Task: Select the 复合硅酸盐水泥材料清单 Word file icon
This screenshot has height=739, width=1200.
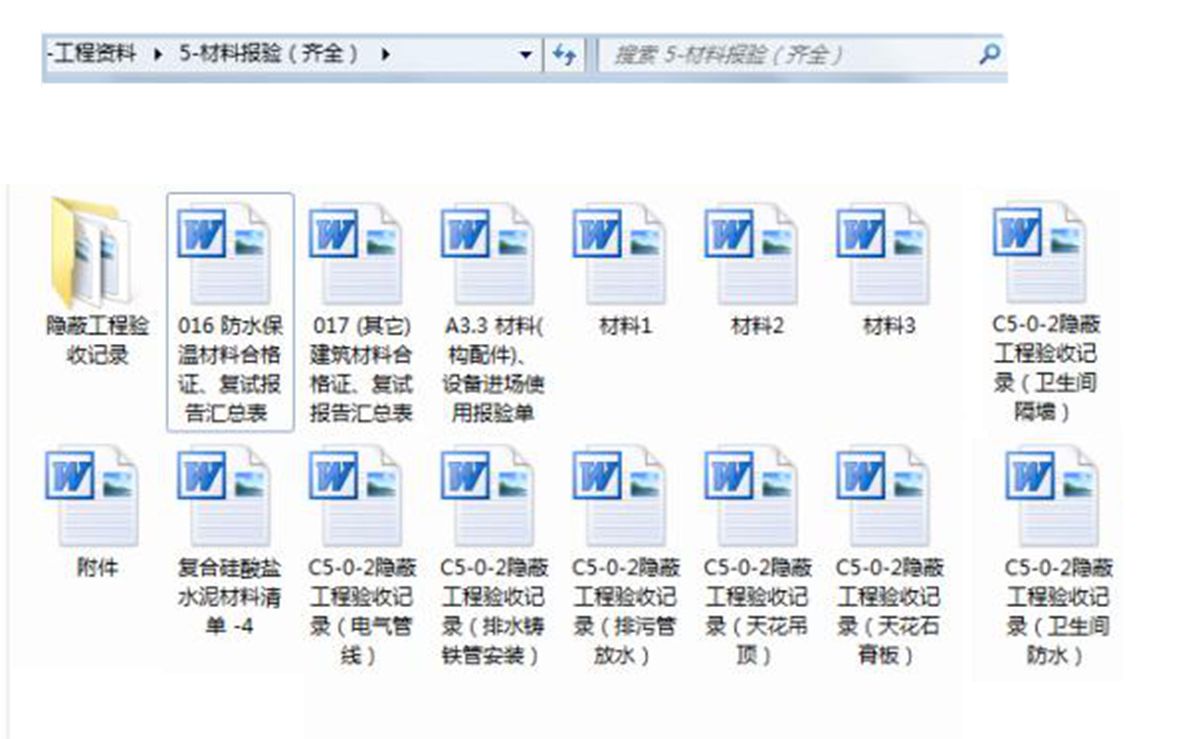Action: click(x=225, y=496)
